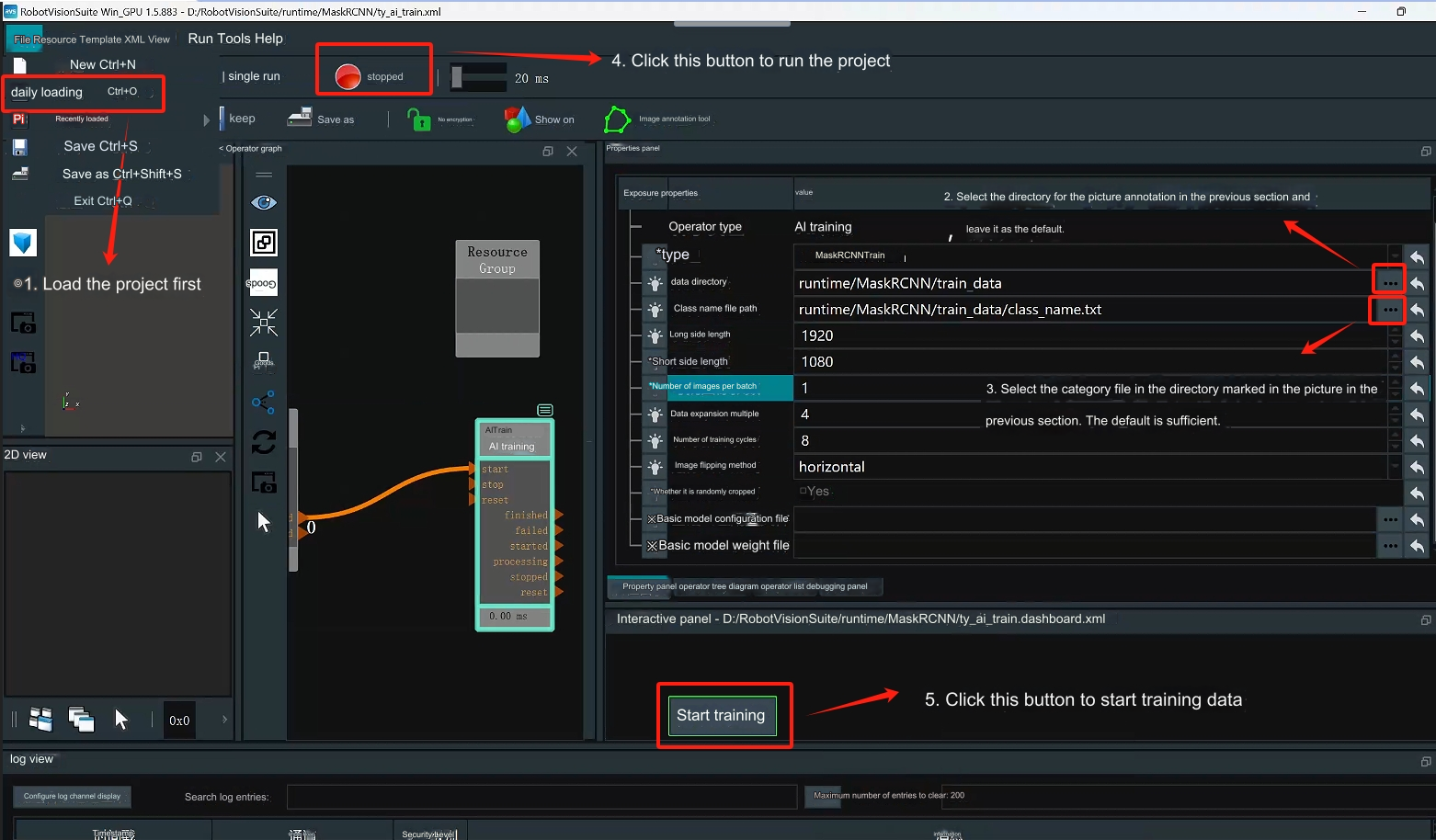The image size is (1436, 840).
Task: Reset the Image flipping method value with its arrow
Action: coord(1417,467)
